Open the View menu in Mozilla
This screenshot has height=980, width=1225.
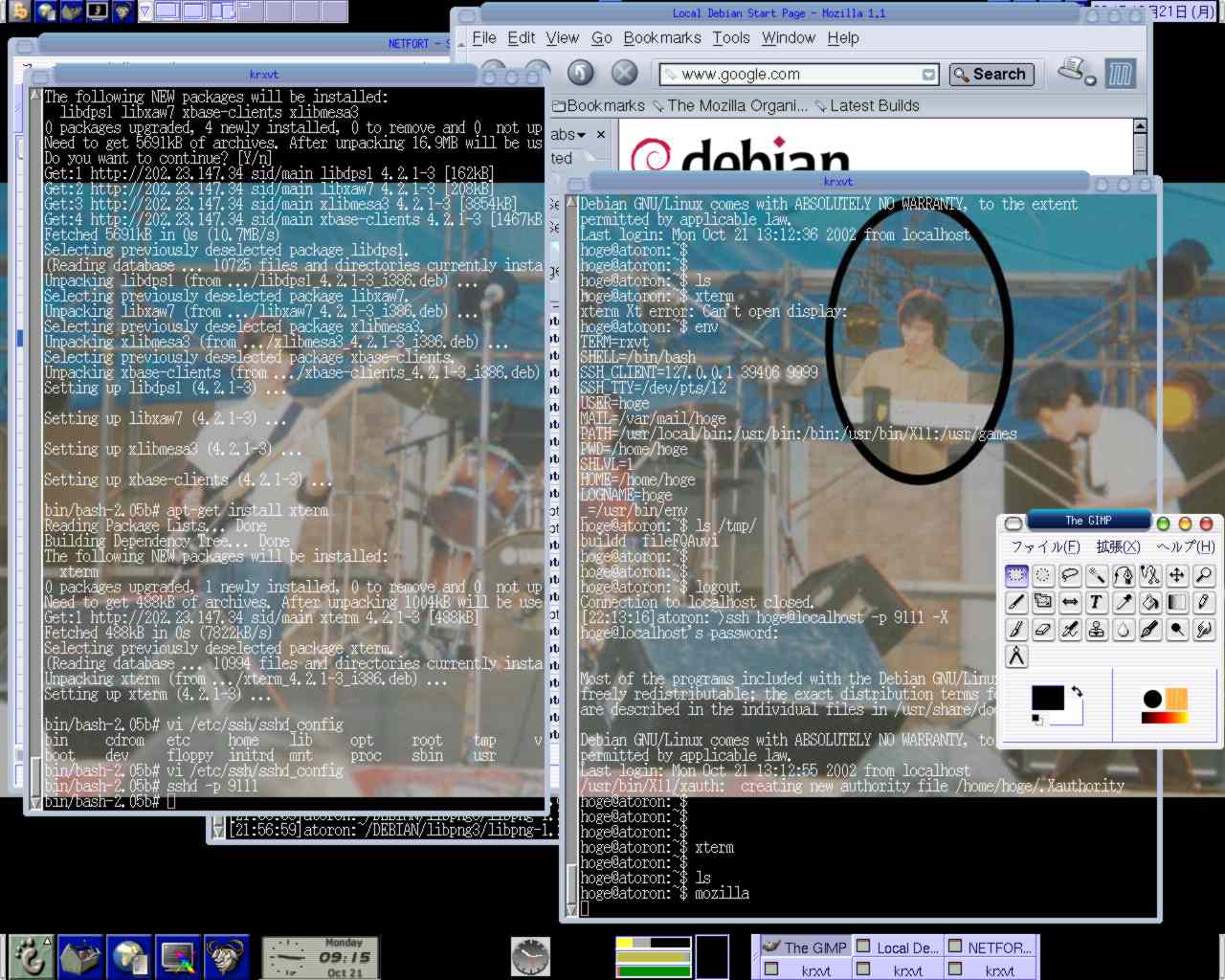pos(563,37)
